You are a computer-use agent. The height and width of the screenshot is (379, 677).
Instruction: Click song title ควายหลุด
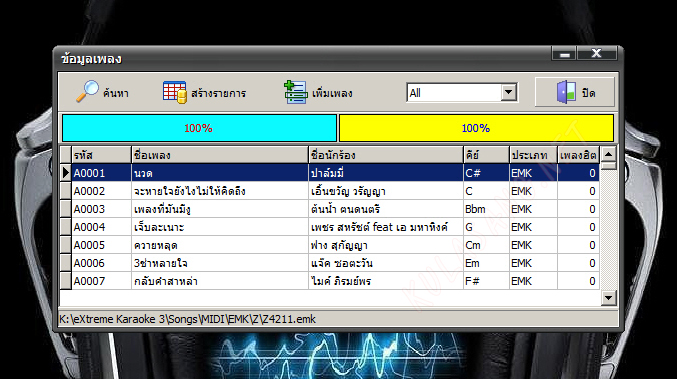(155, 245)
